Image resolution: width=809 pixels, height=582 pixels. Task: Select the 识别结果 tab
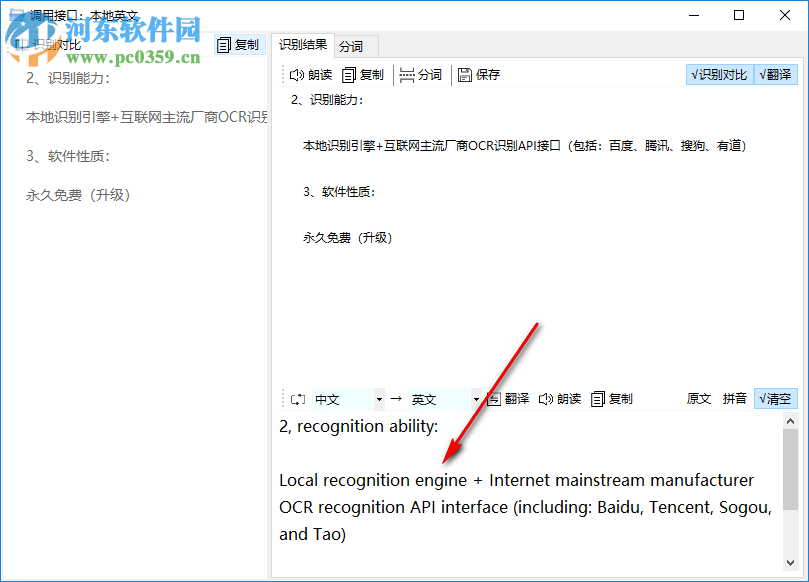tap(302, 45)
